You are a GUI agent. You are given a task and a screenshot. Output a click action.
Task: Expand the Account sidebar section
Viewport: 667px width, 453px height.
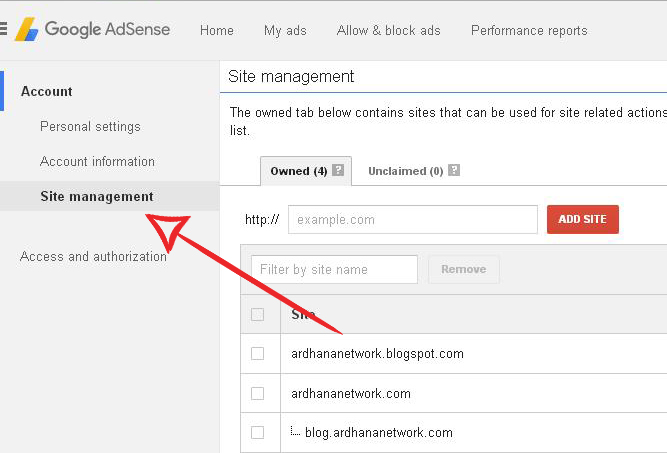coord(46,91)
